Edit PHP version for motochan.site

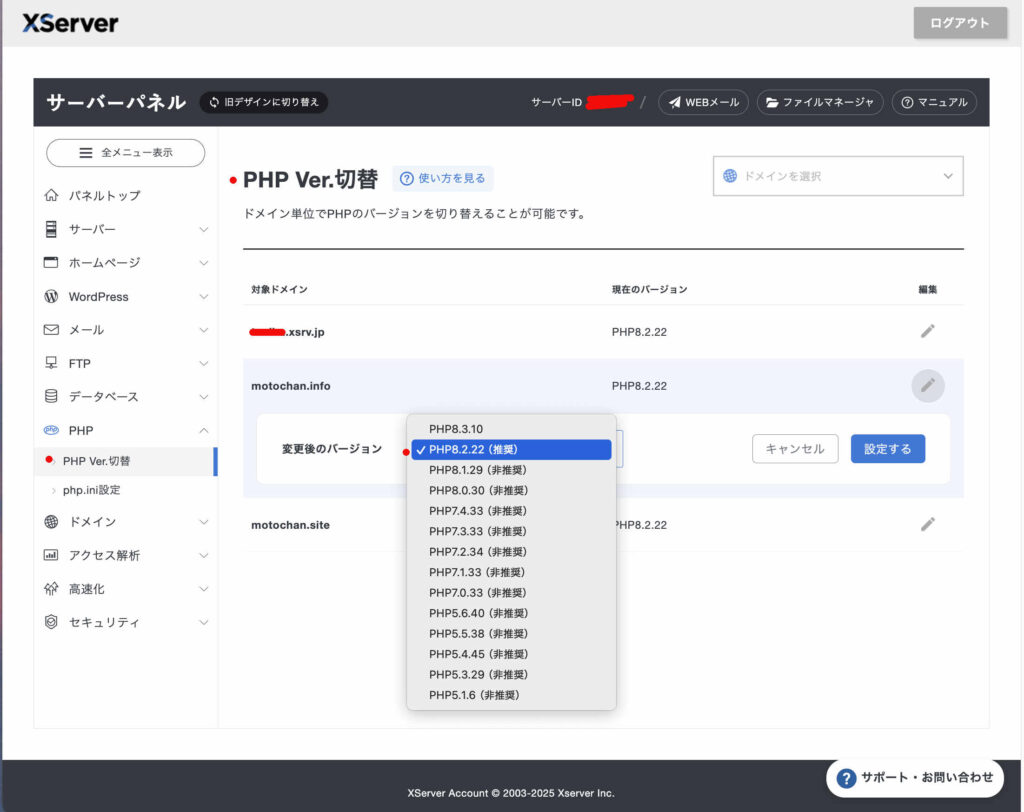click(x=927, y=524)
